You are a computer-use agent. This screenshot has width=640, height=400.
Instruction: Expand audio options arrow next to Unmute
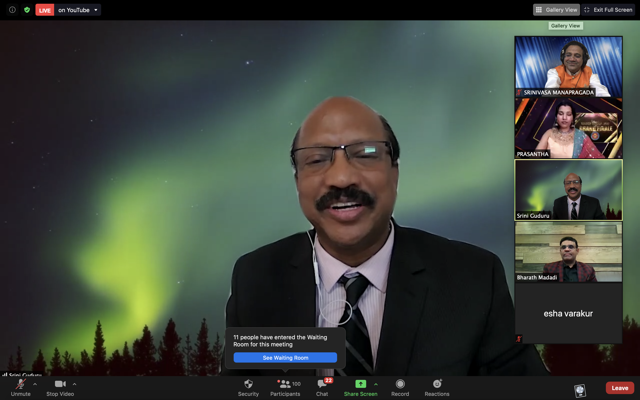pos(35,384)
